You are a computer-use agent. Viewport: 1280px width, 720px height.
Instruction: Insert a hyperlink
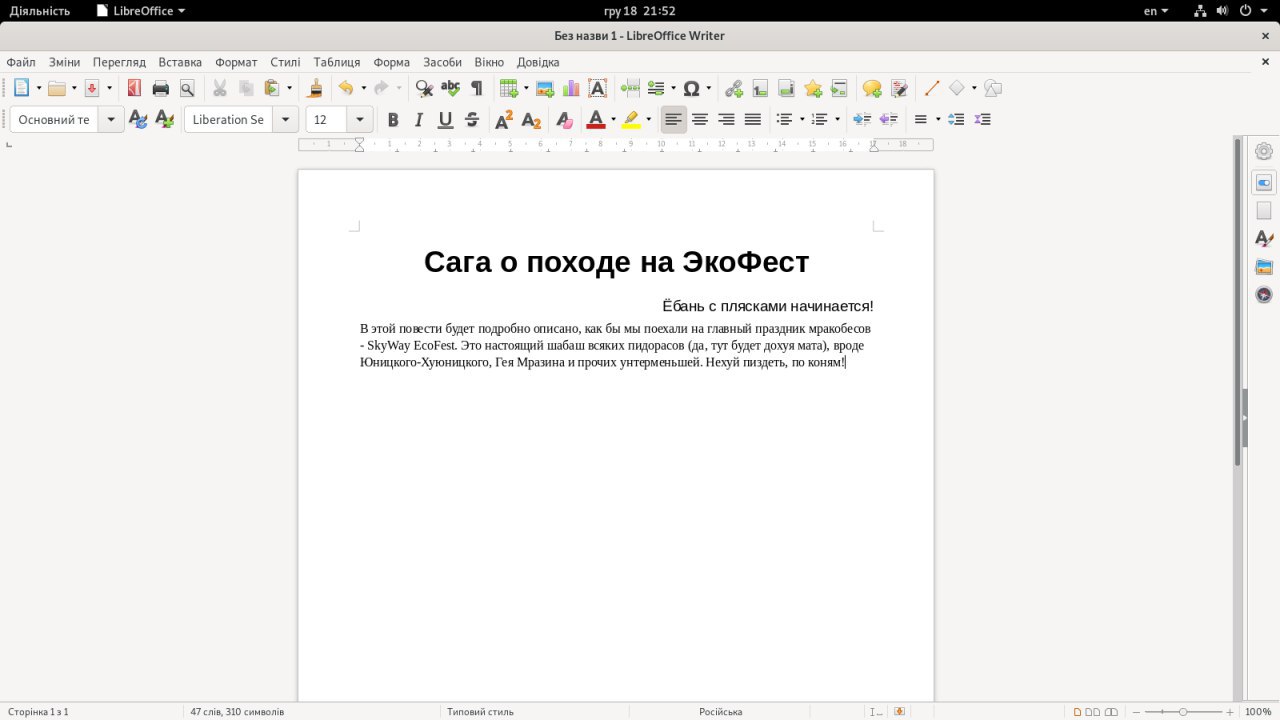click(734, 88)
